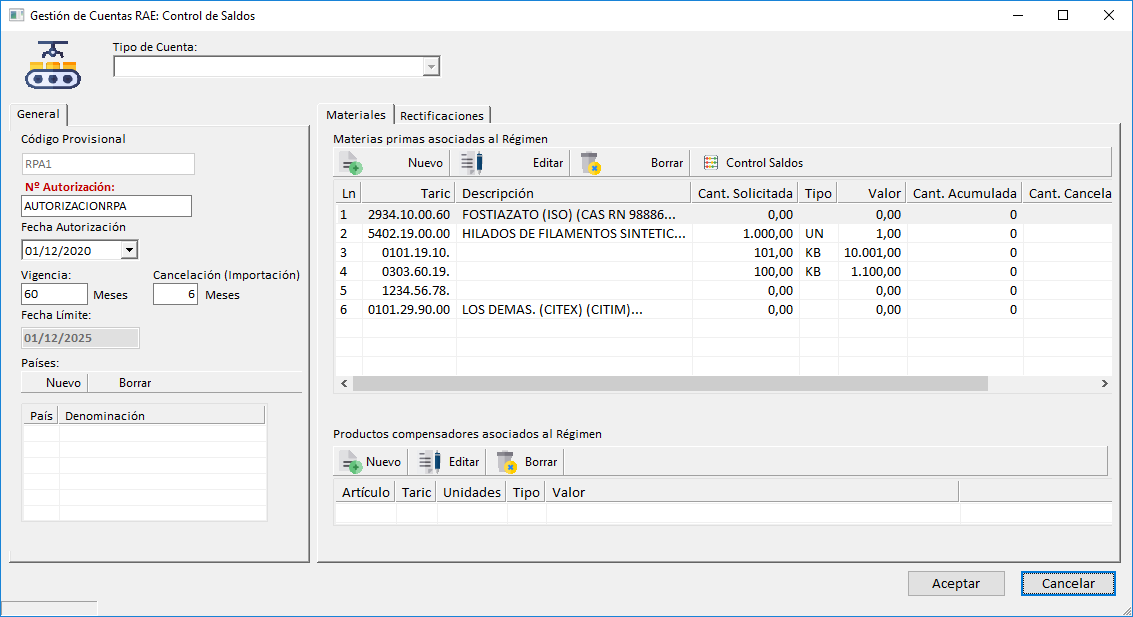Open the Fecha Autorización date picker arrow

pos(130,251)
